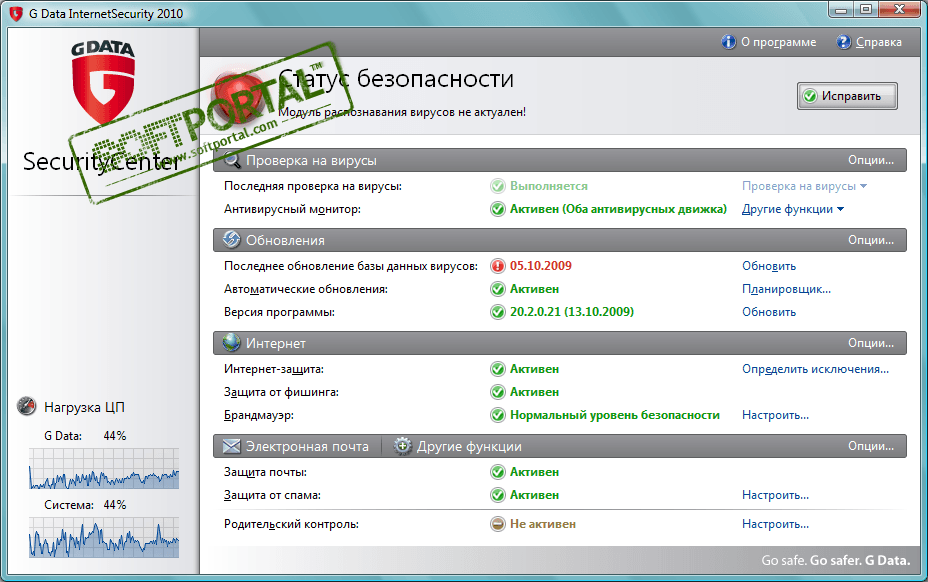Image resolution: width=928 pixels, height=582 pixels.
Task: Open Опции in Электронная почта header
Action: pyautogui.click(x=871, y=446)
